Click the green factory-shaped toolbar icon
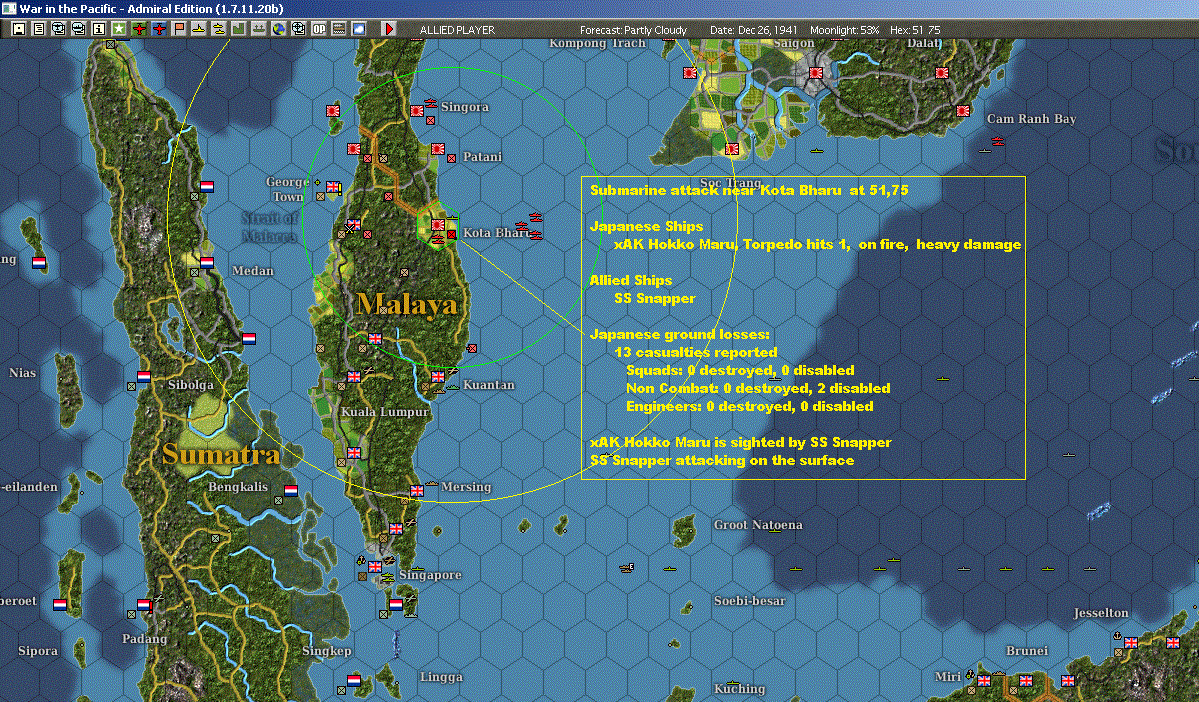The height and width of the screenshot is (702, 1199). [x=239, y=29]
